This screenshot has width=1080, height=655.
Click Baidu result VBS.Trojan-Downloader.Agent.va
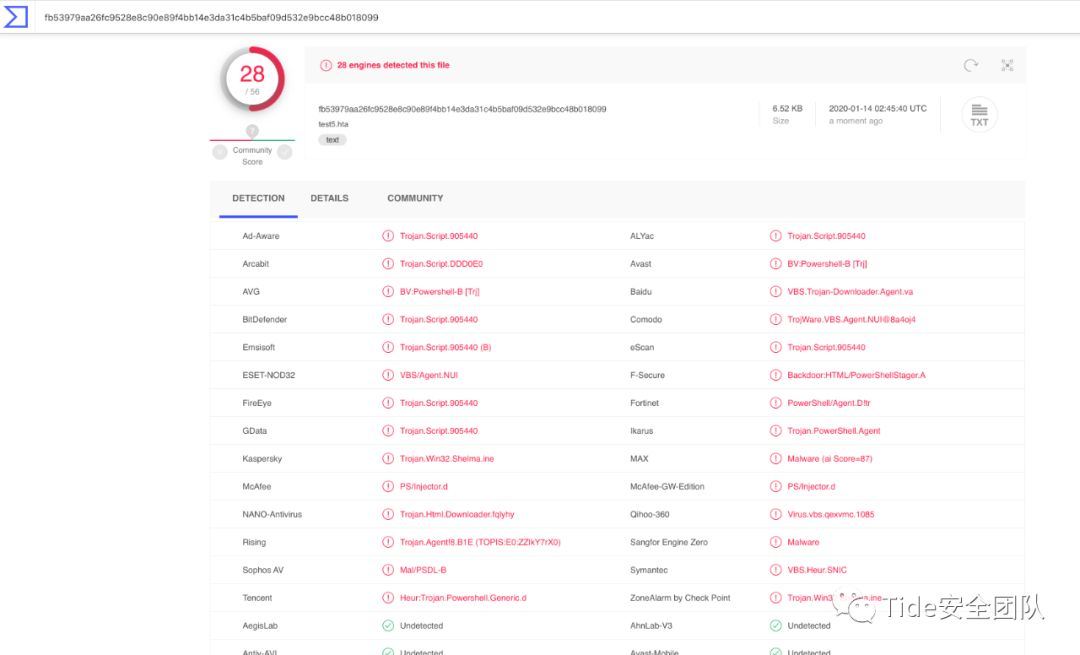point(850,291)
